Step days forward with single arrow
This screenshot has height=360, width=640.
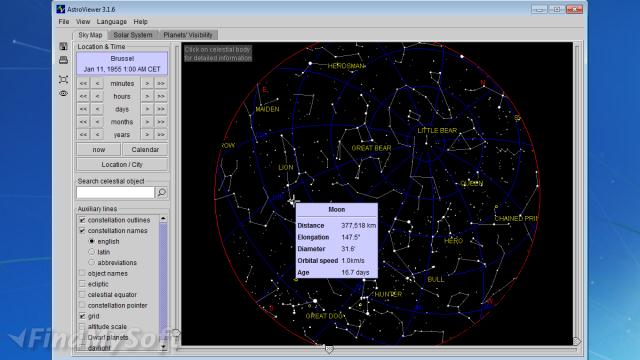(147, 109)
